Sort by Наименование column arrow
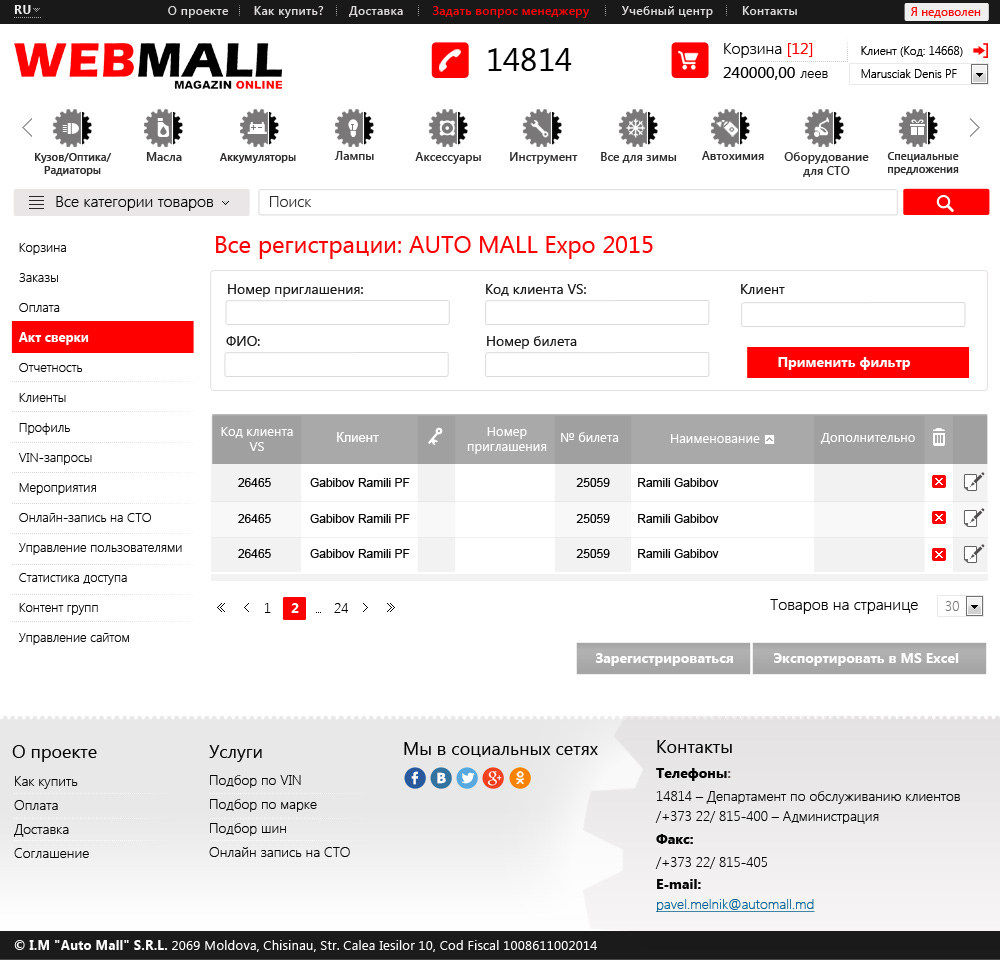Image resolution: width=1000 pixels, height=960 pixels. pyautogui.click(x=769, y=439)
